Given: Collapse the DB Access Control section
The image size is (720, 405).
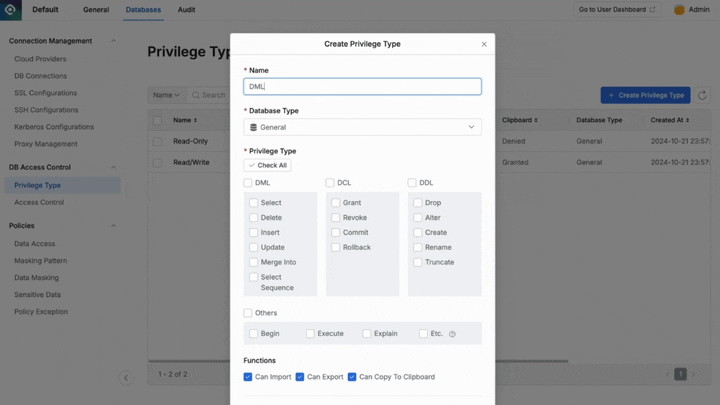Looking at the screenshot, I should [113, 167].
